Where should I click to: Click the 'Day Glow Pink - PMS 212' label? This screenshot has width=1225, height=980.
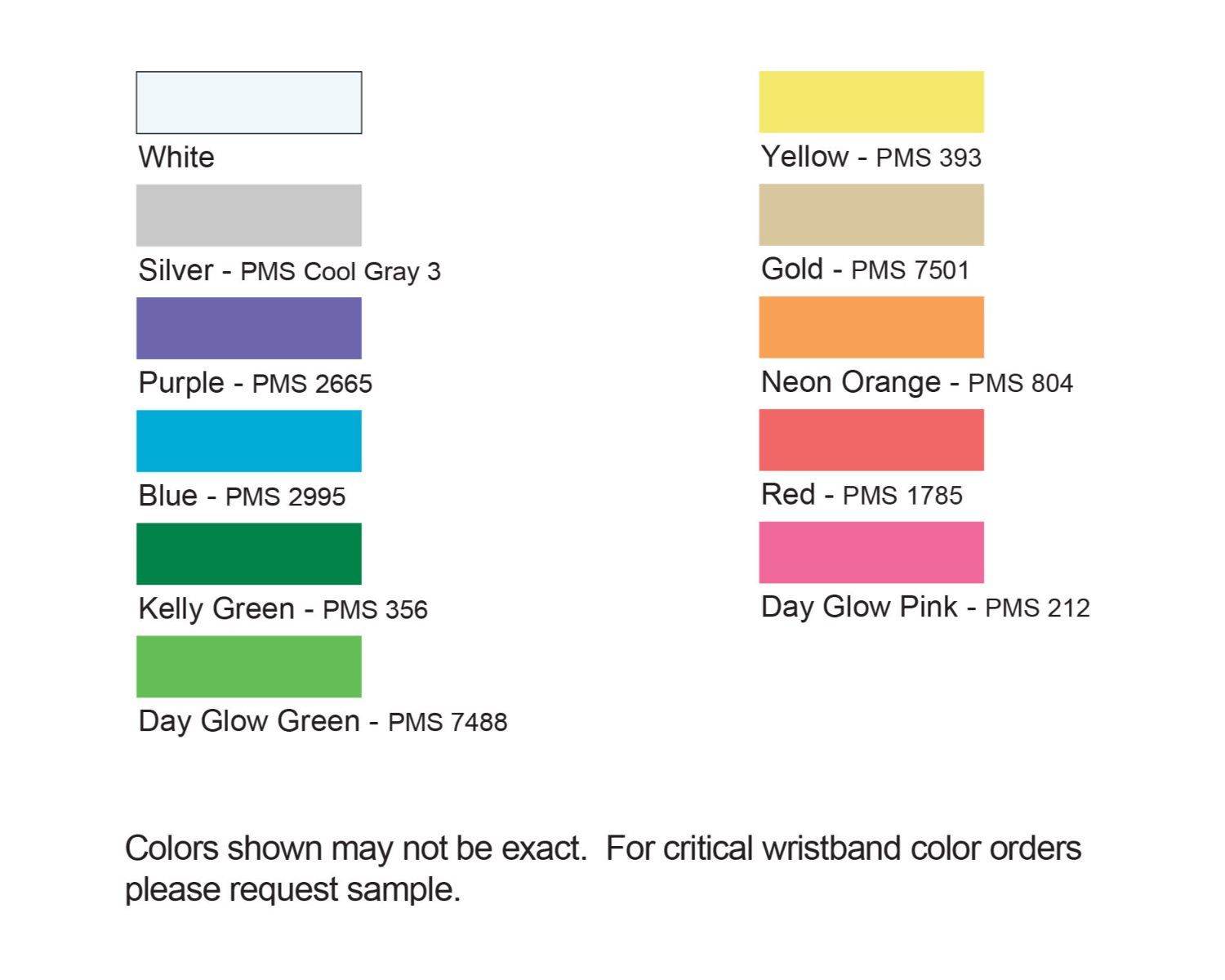[x=925, y=608]
